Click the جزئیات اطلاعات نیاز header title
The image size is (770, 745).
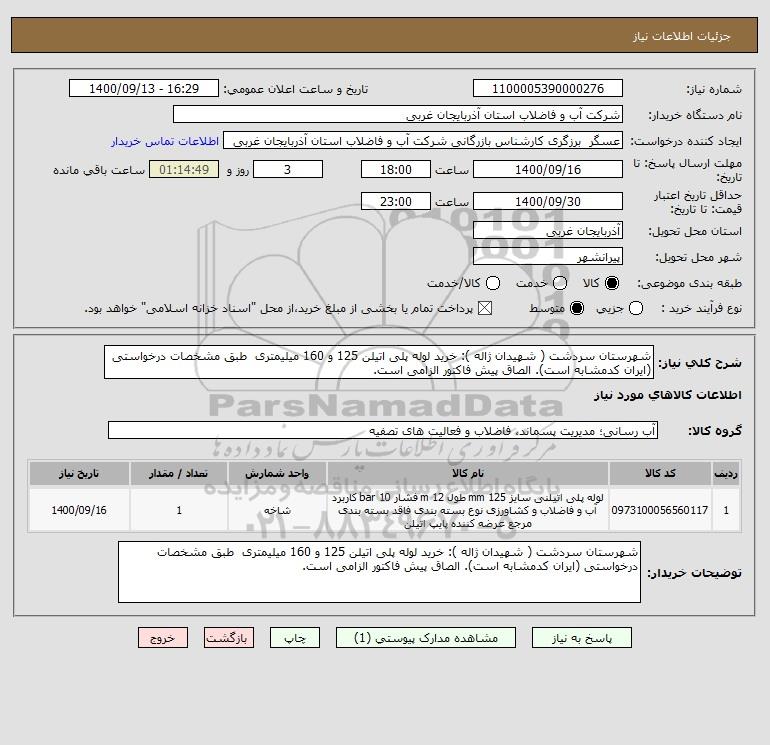pyautogui.click(x=682, y=37)
